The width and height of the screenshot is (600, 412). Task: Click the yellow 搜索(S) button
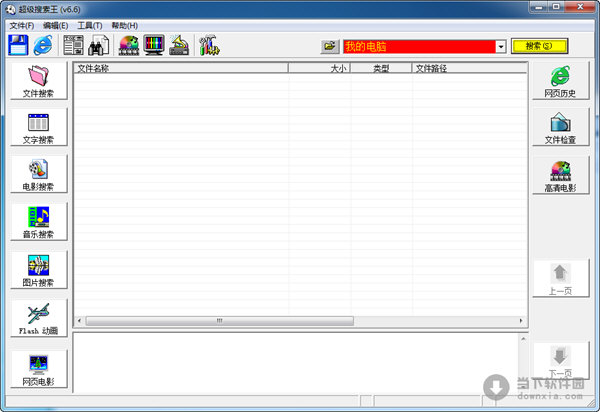coord(539,46)
